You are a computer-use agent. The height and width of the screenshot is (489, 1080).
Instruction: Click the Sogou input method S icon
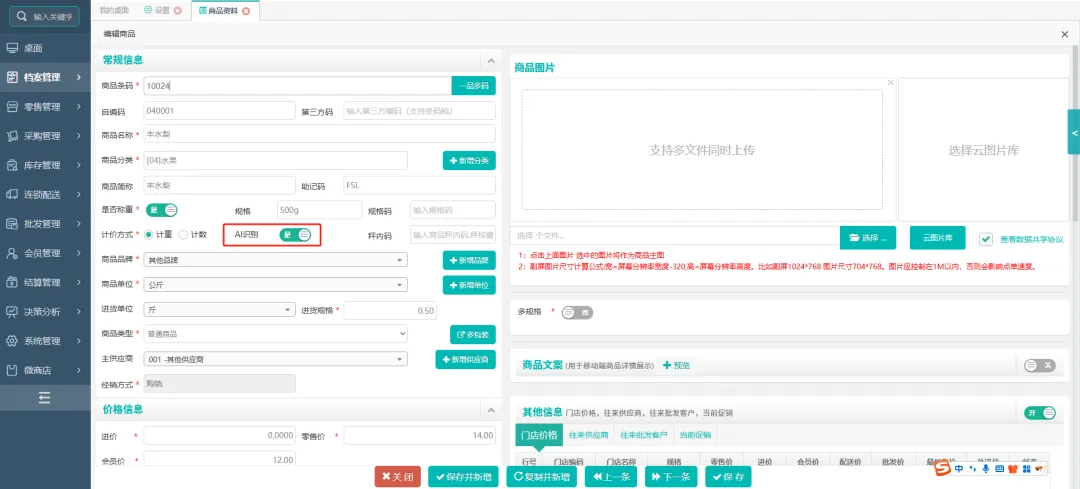(x=941, y=468)
